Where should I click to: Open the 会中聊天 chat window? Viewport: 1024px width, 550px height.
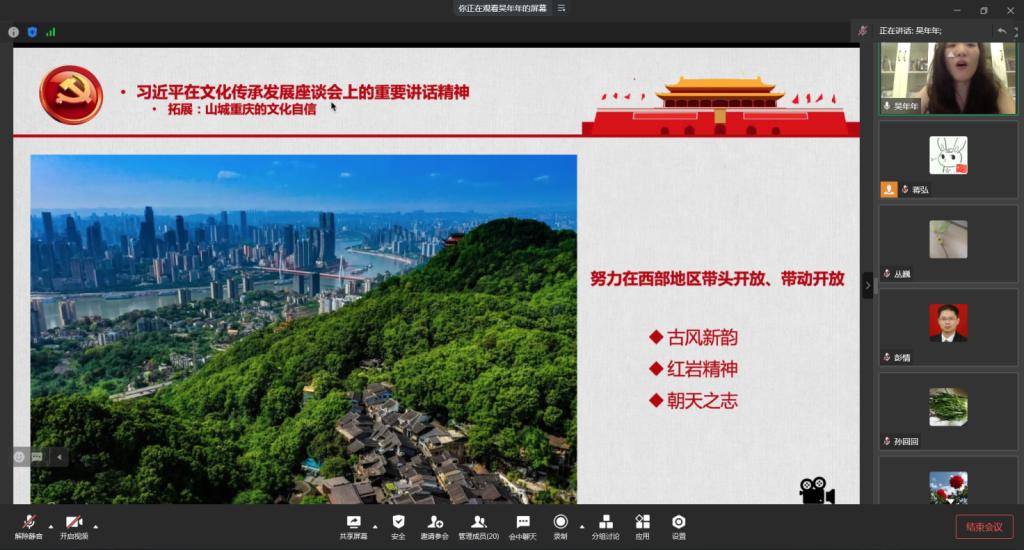[522, 526]
